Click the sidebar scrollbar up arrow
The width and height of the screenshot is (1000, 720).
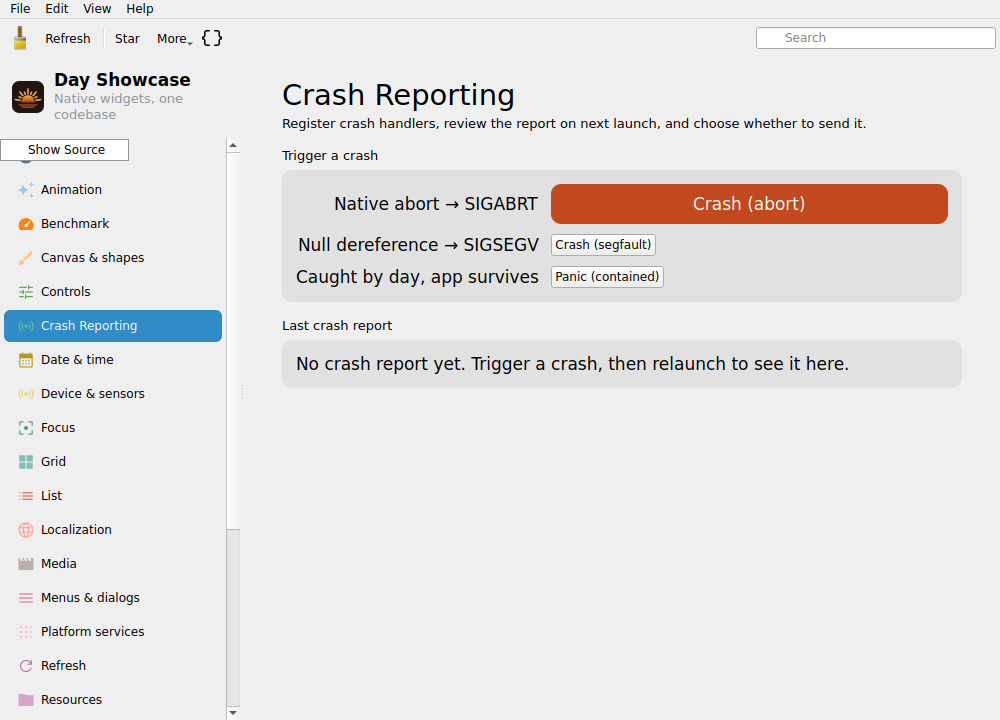click(233, 145)
